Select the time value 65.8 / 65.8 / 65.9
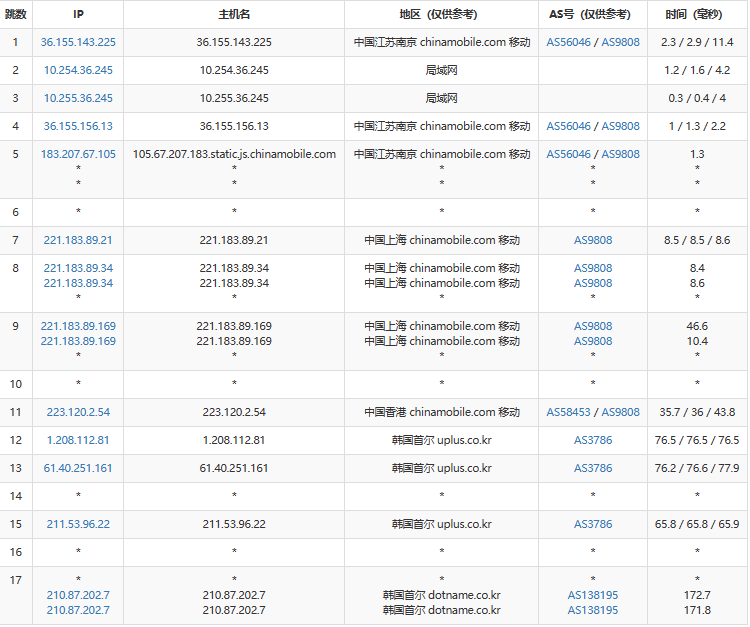750x627 pixels. click(697, 524)
